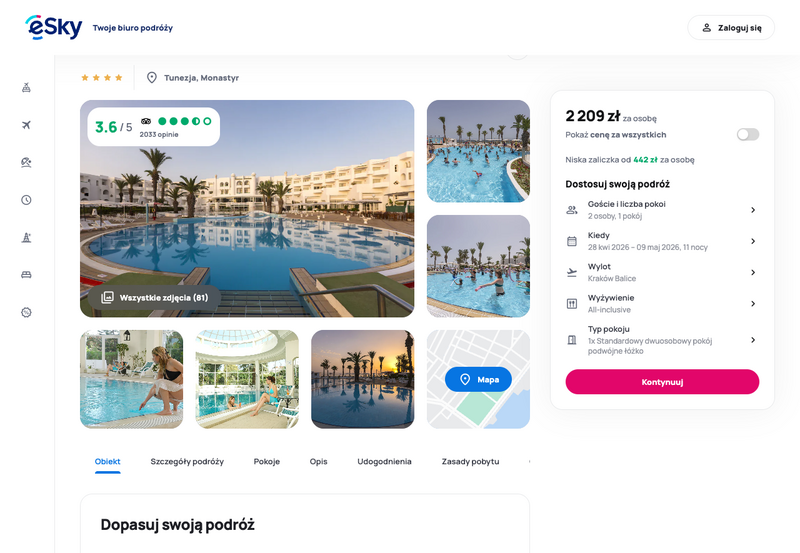Viewport: 800px width, 553px height.
Task: Click the deals percent badge icon in sidebar
Action: pyautogui.click(x=27, y=312)
